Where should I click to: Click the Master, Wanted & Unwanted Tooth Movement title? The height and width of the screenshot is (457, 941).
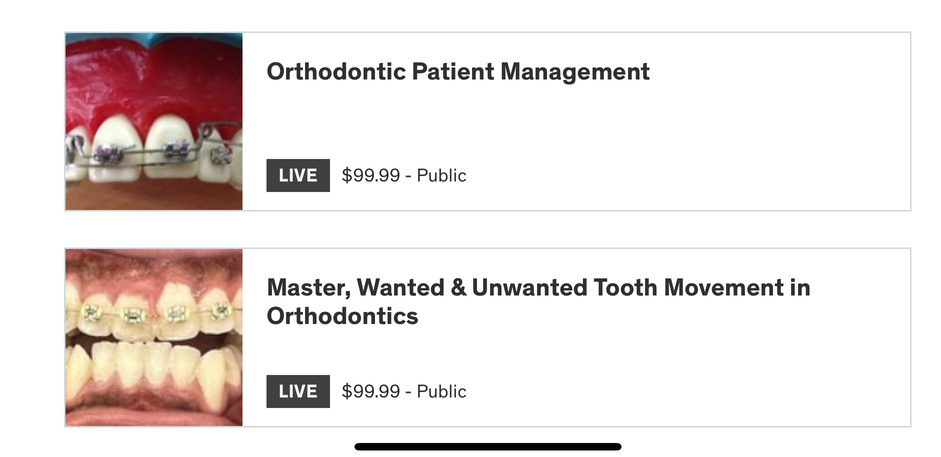[x=538, y=302]
